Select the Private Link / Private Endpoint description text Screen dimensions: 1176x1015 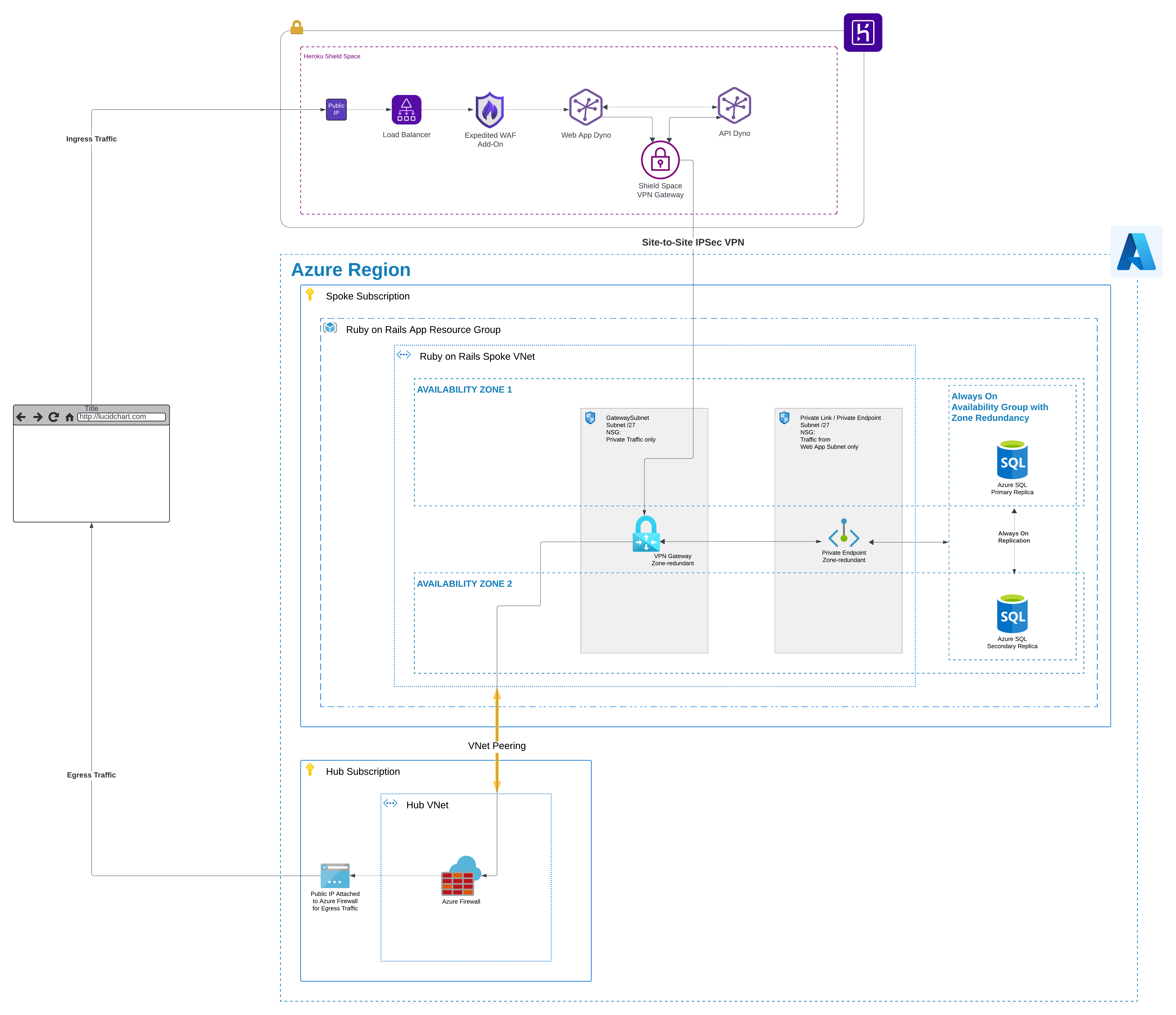tap(841, 432)
